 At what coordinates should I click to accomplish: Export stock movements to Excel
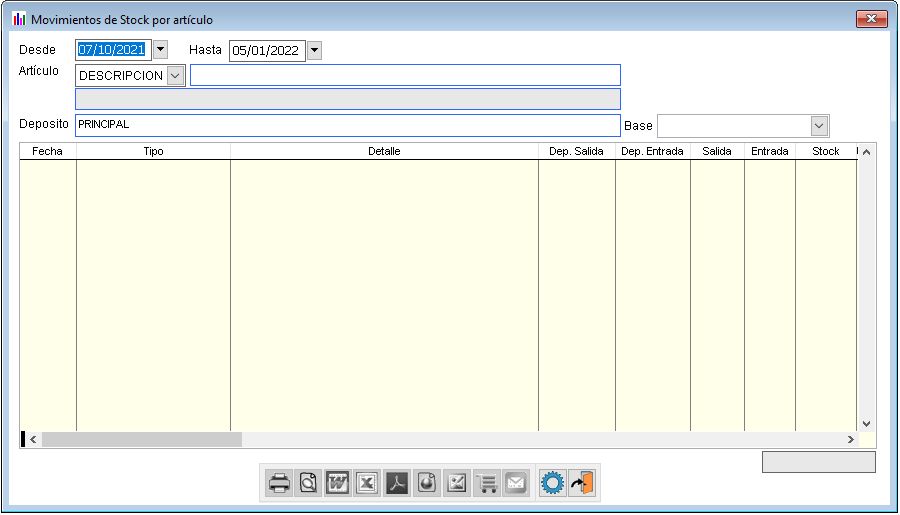367,483
